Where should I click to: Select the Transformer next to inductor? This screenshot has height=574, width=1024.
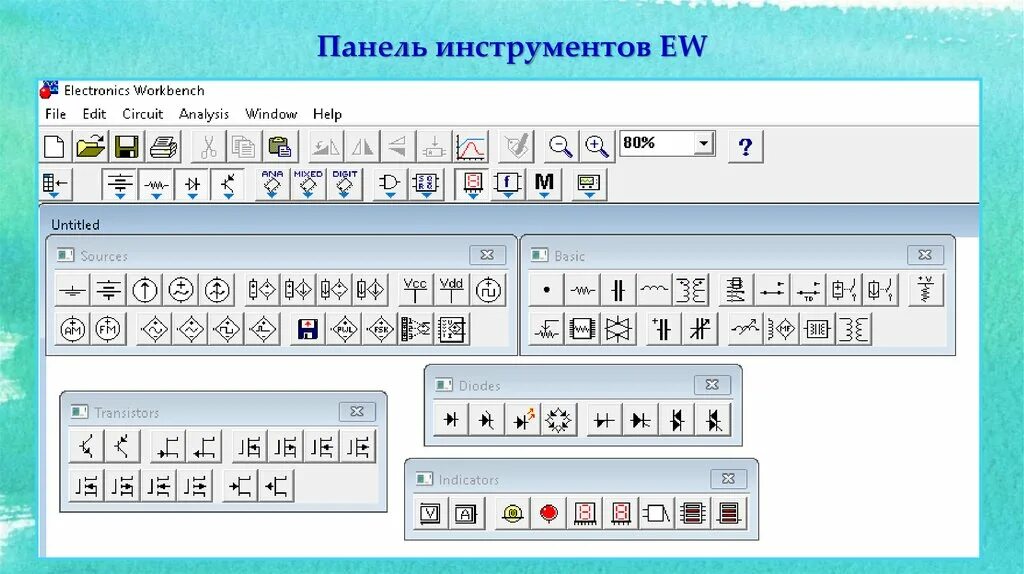click(691, 290)
